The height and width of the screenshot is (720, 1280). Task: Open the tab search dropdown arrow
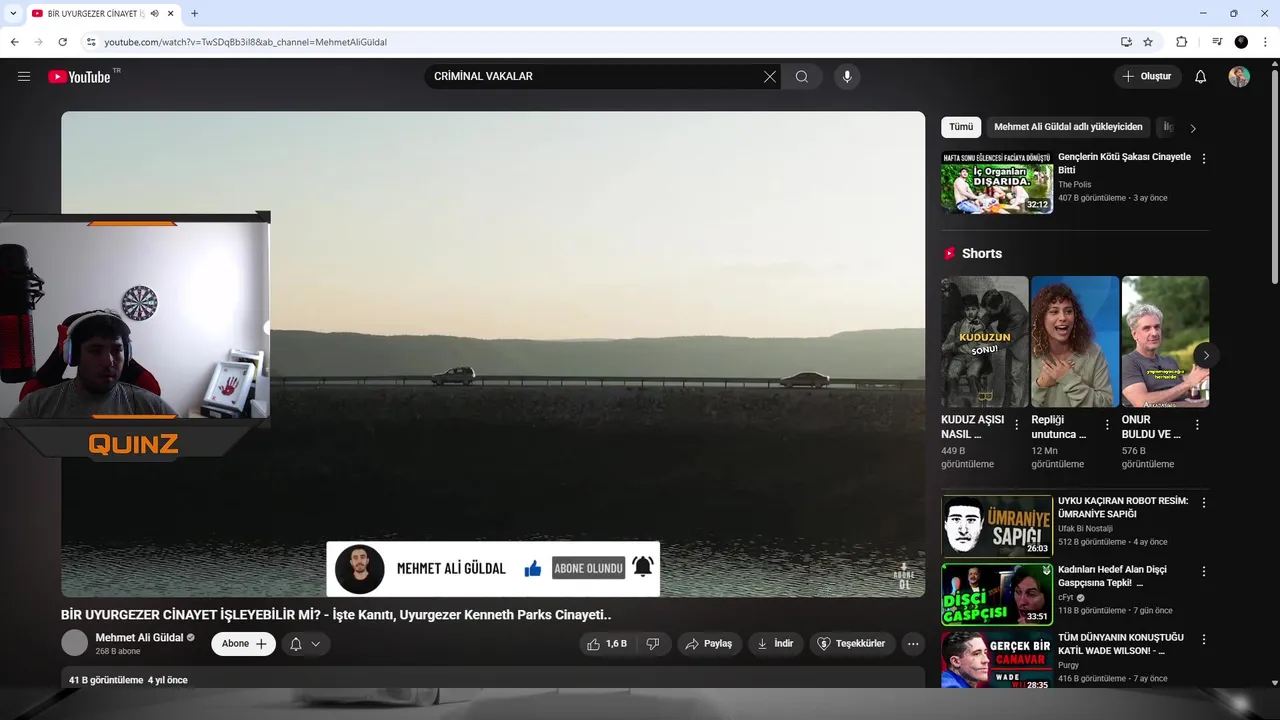[x=13, y=13]
